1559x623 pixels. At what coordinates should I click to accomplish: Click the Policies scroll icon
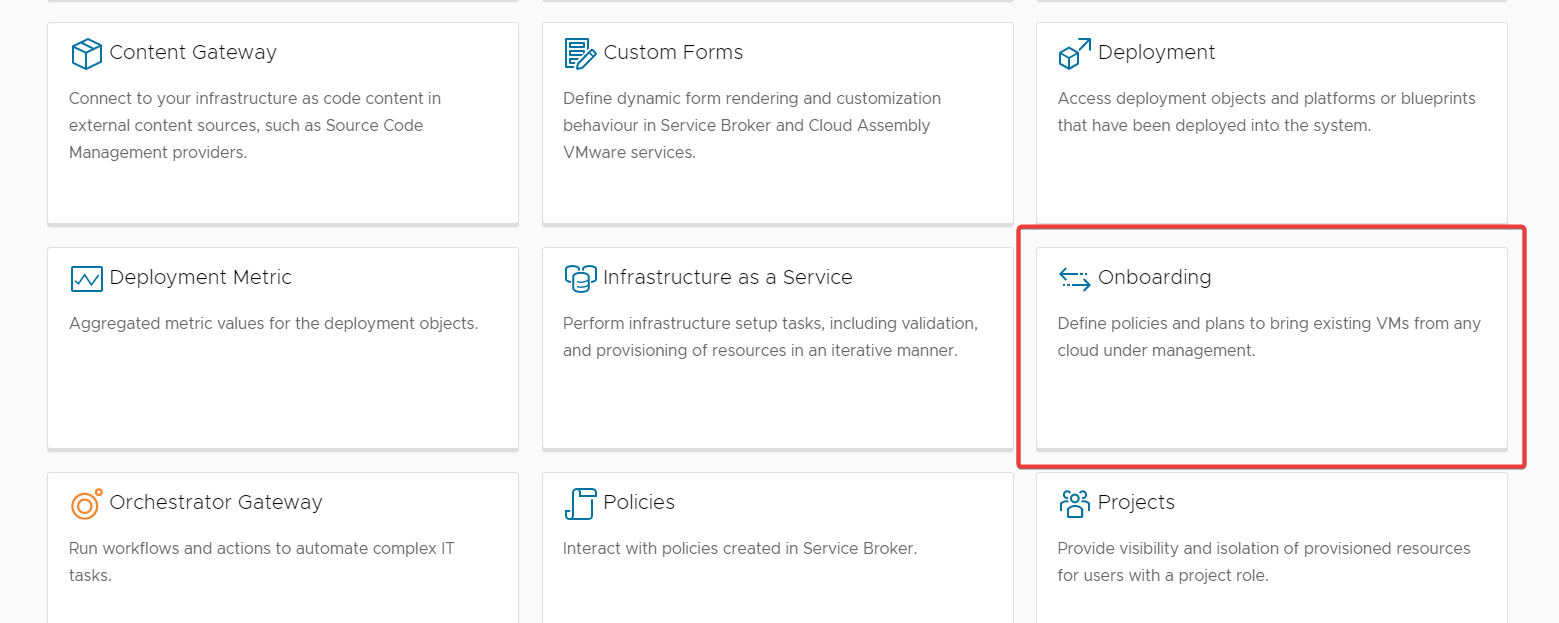581,503
